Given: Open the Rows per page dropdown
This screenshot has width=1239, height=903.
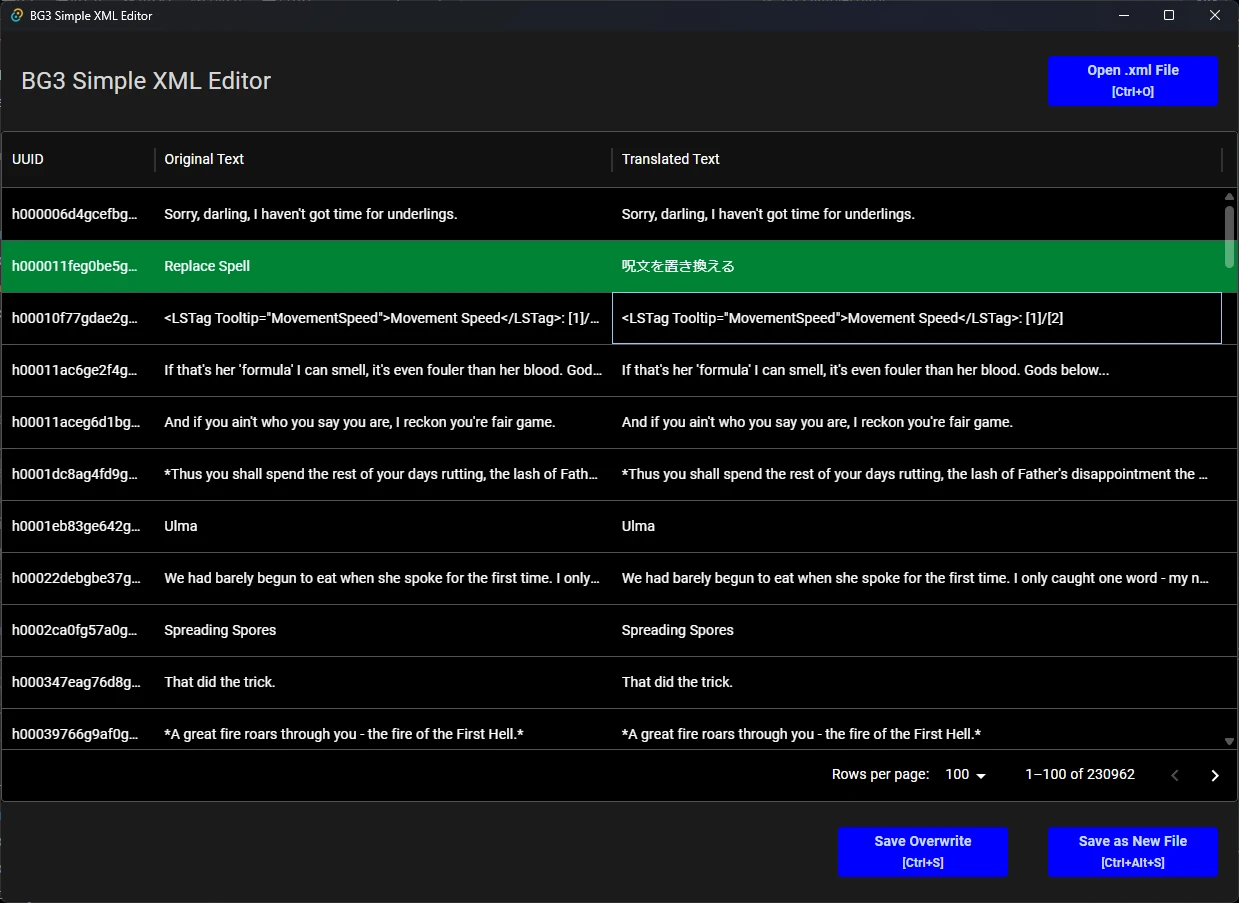Looking at the screenshot, I should (x=965, y=775).
